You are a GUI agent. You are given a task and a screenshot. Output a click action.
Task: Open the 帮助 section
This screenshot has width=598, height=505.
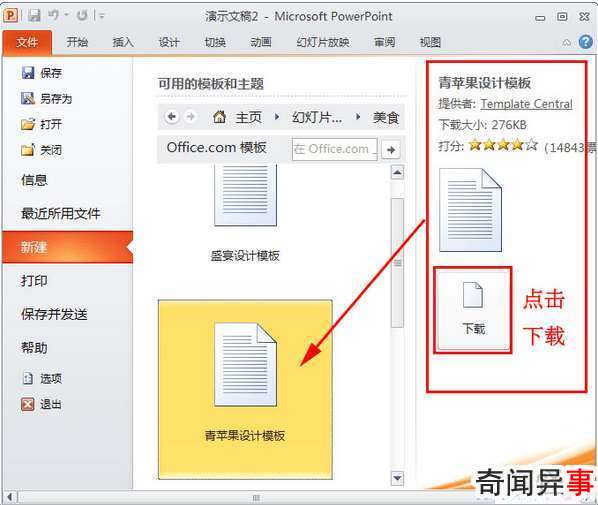tap(34, 348)
